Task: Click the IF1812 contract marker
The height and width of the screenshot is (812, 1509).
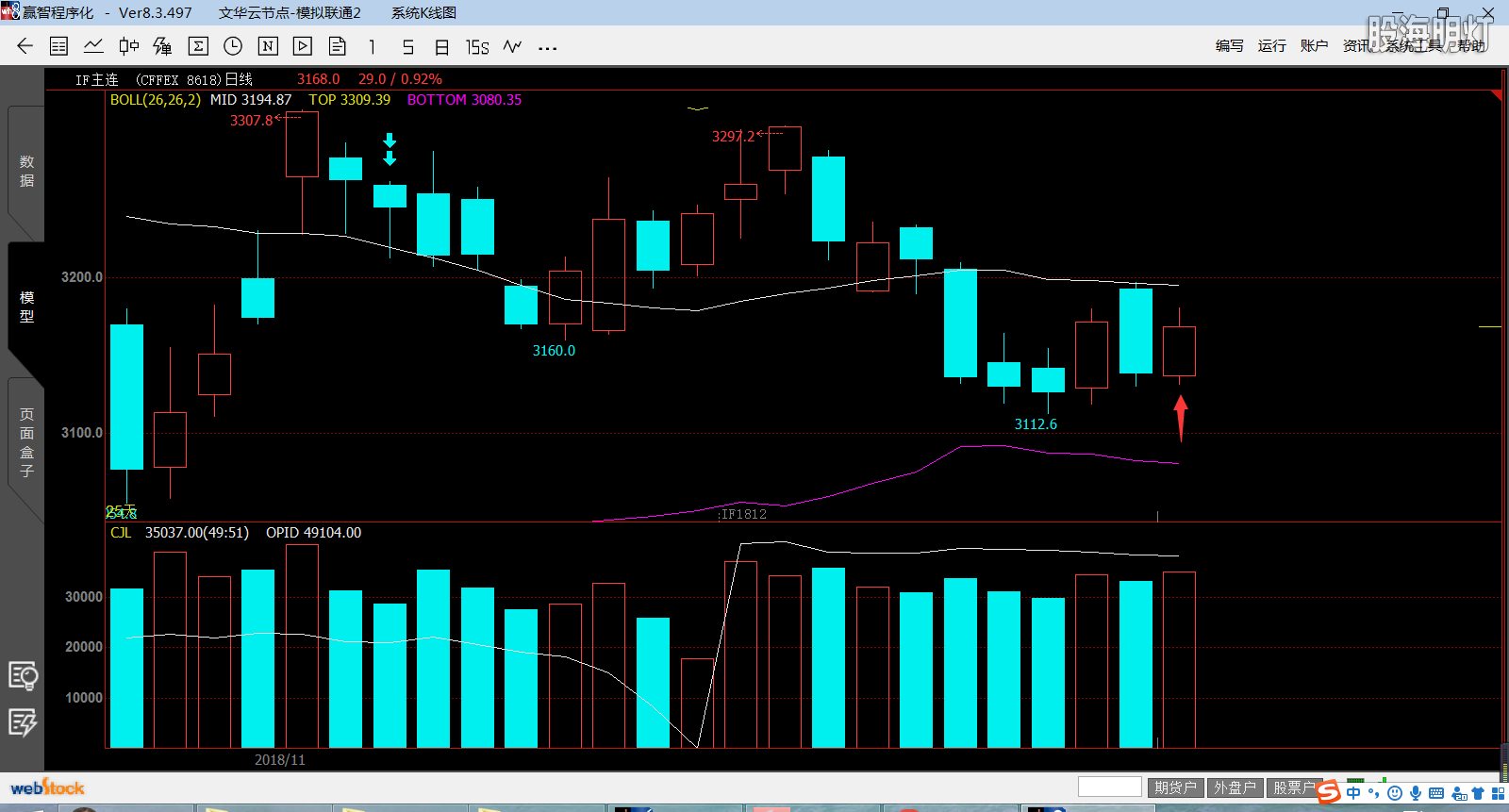Action: (x=743, y=514)
